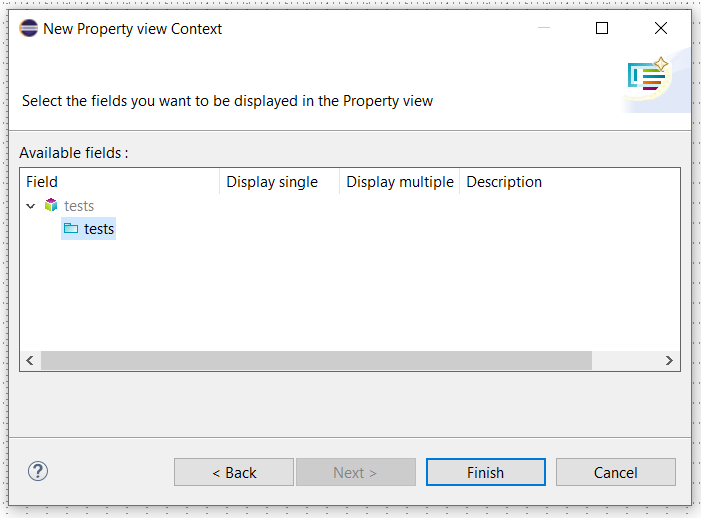Click the help question mark icon
Viewport: 701px width, 518px height.
click(x=38, y=471)
